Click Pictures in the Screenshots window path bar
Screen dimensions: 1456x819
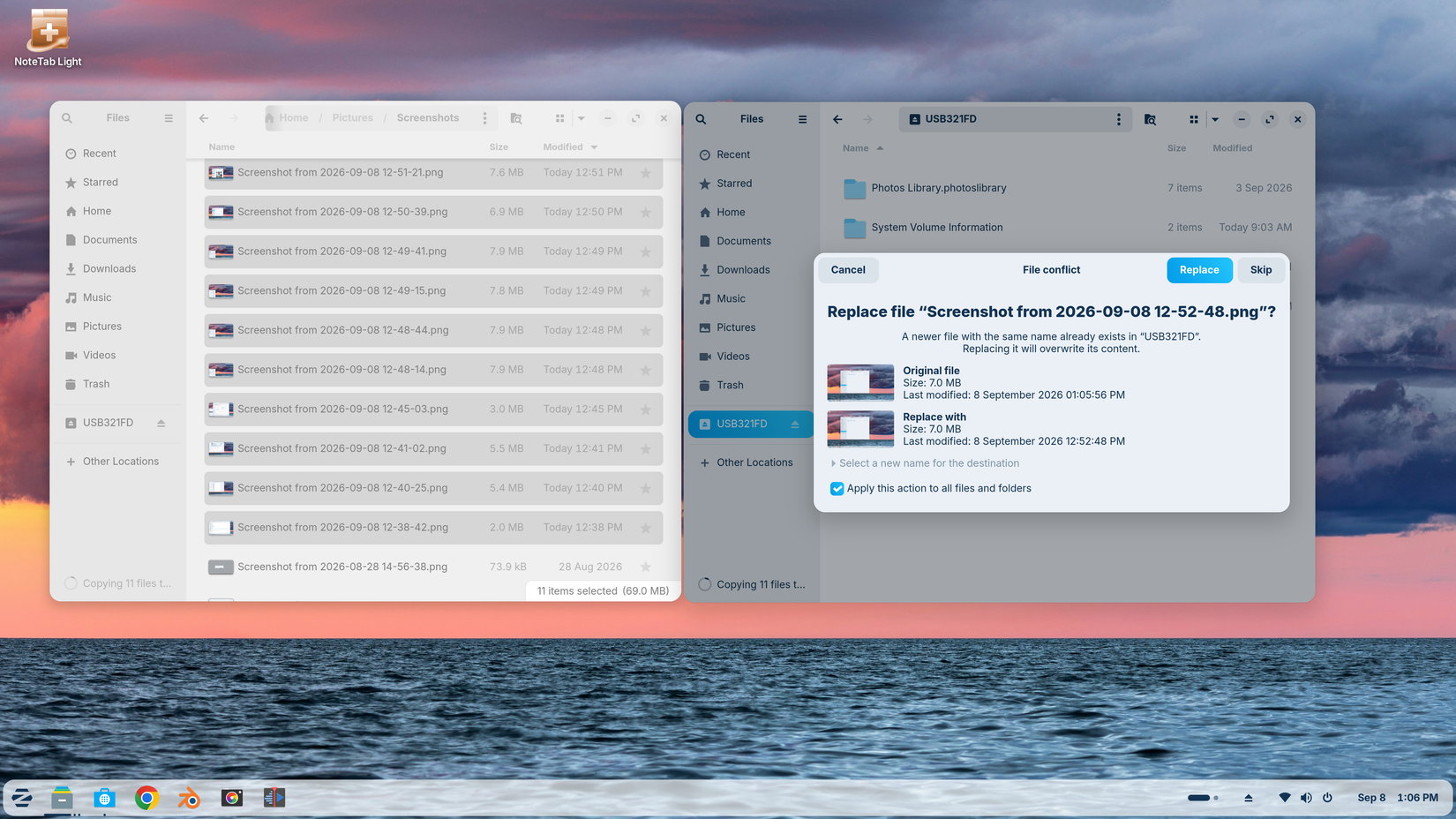pos(353,118)
